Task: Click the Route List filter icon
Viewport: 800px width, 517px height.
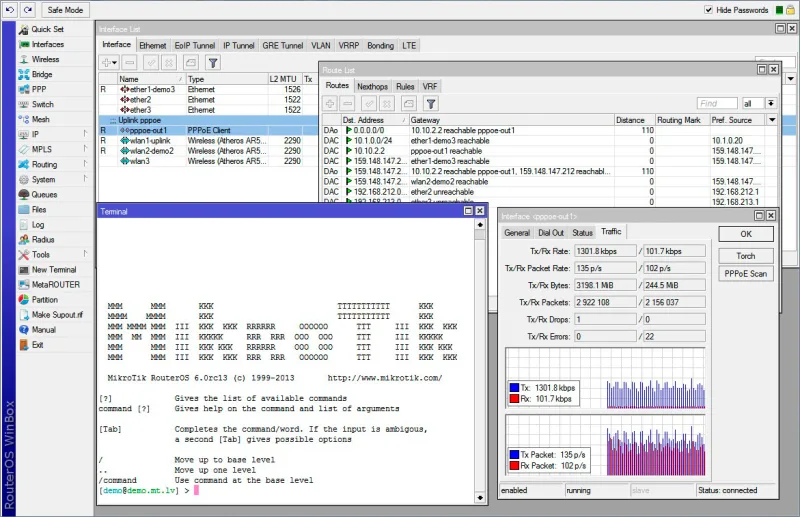Action: pos(431,104)
